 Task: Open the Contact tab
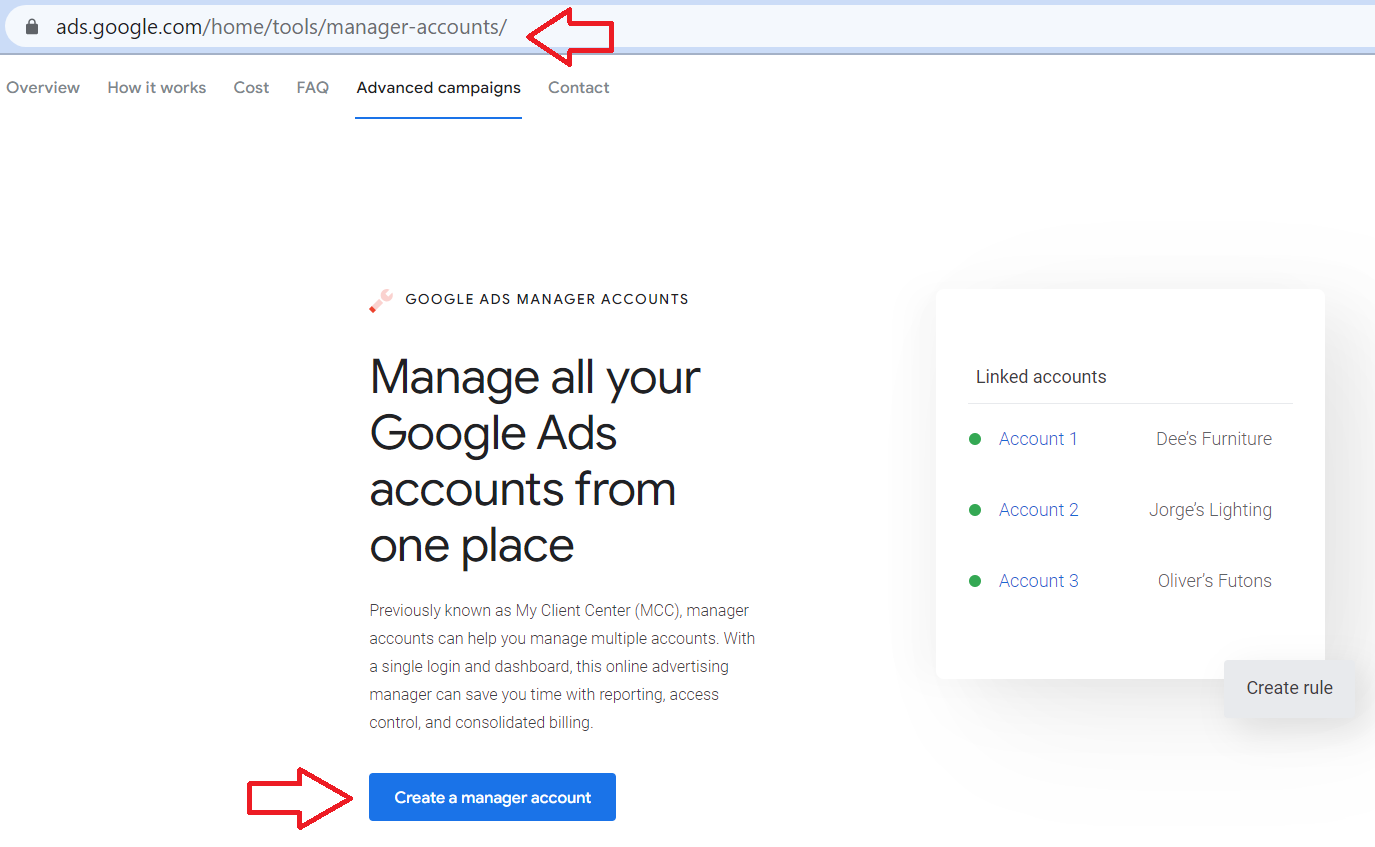tap(579, 88)
